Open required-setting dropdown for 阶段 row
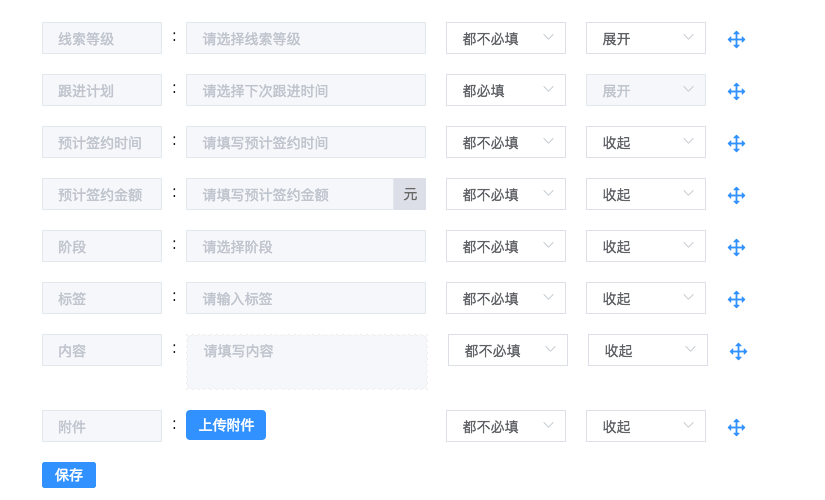The width and height of the screenshot is (825, 500). pyautogui.click(x=506, y=246)
